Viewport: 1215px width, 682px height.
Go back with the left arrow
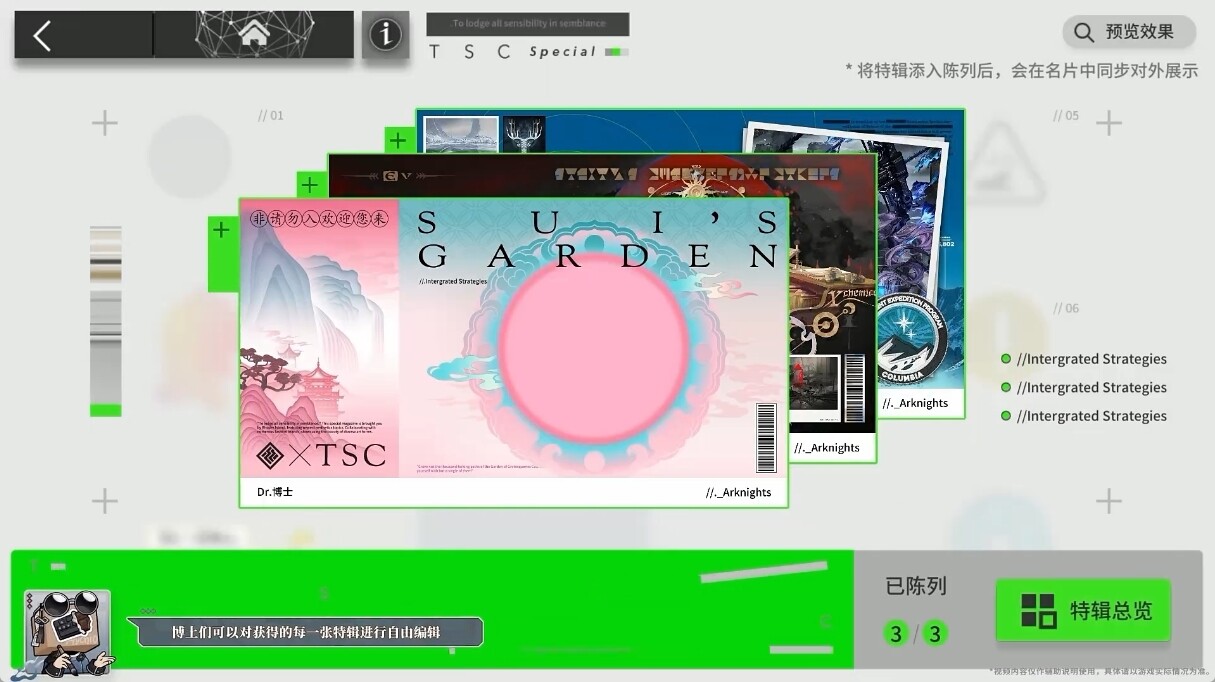coord(42,35)
